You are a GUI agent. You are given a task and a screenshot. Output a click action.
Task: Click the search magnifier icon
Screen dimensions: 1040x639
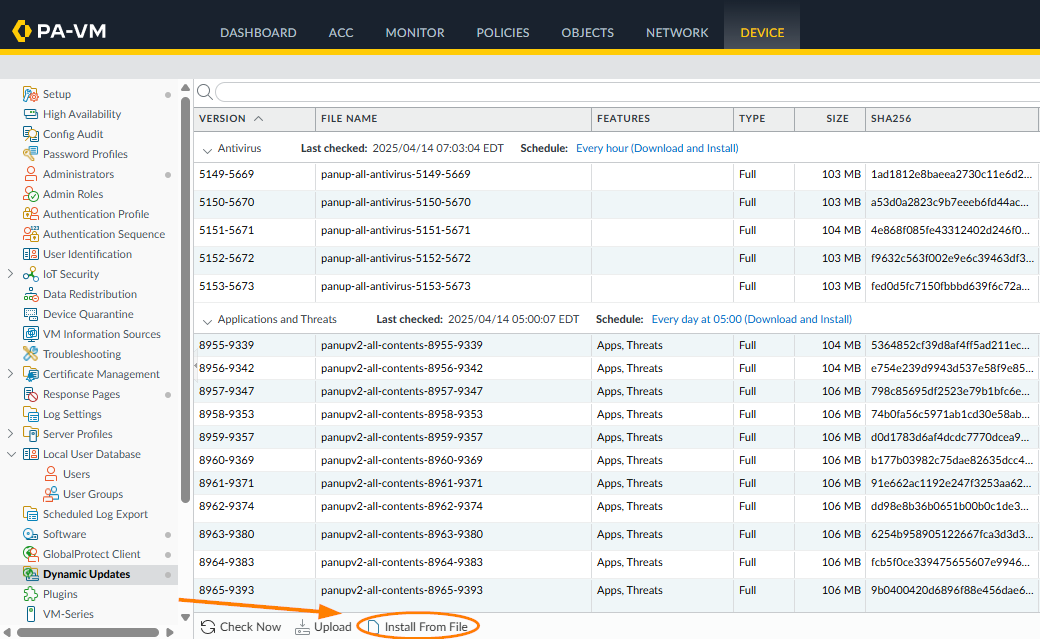[x=204, y=92]
